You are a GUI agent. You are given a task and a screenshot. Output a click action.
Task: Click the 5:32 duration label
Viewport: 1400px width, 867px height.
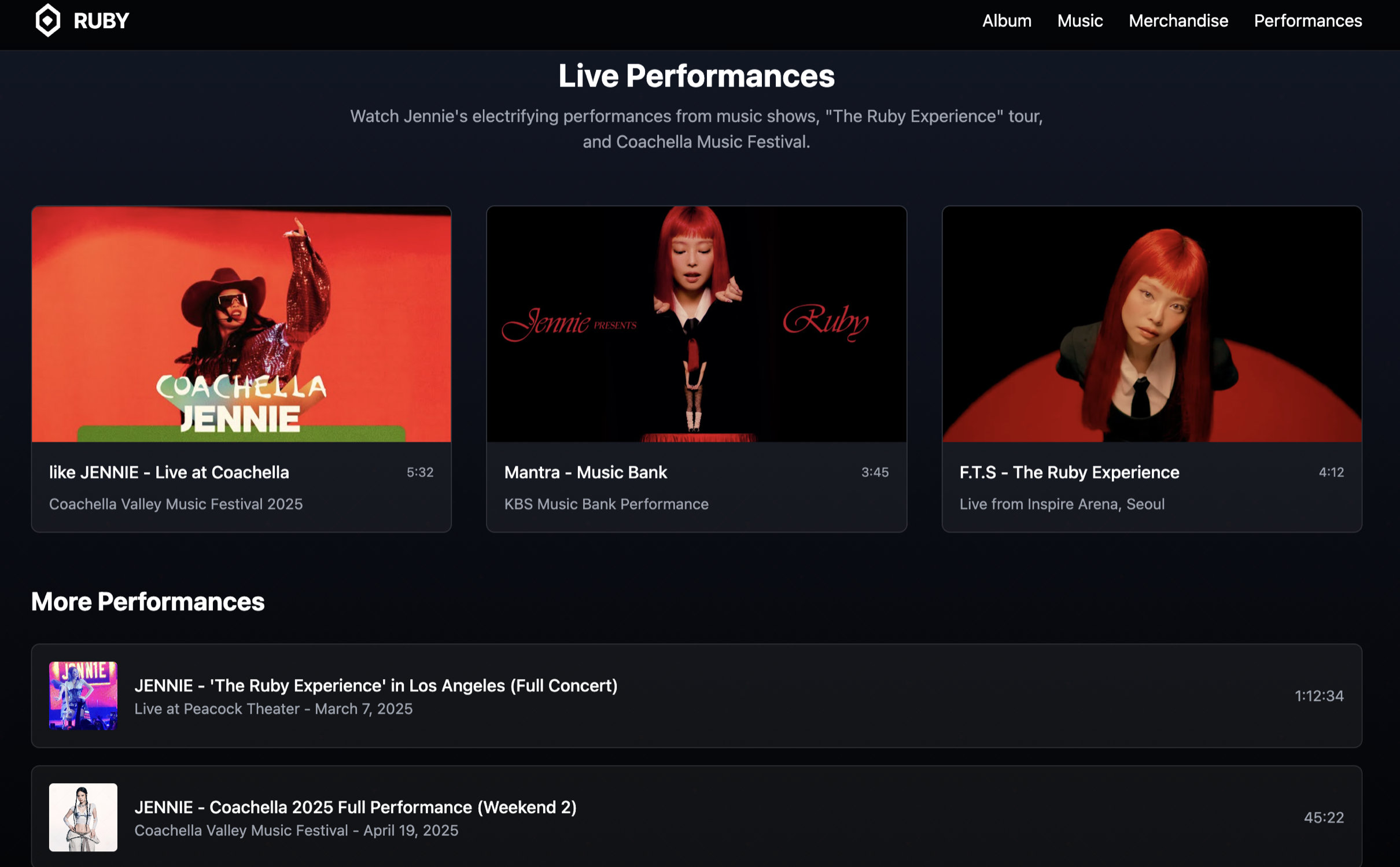click(420, 473)
